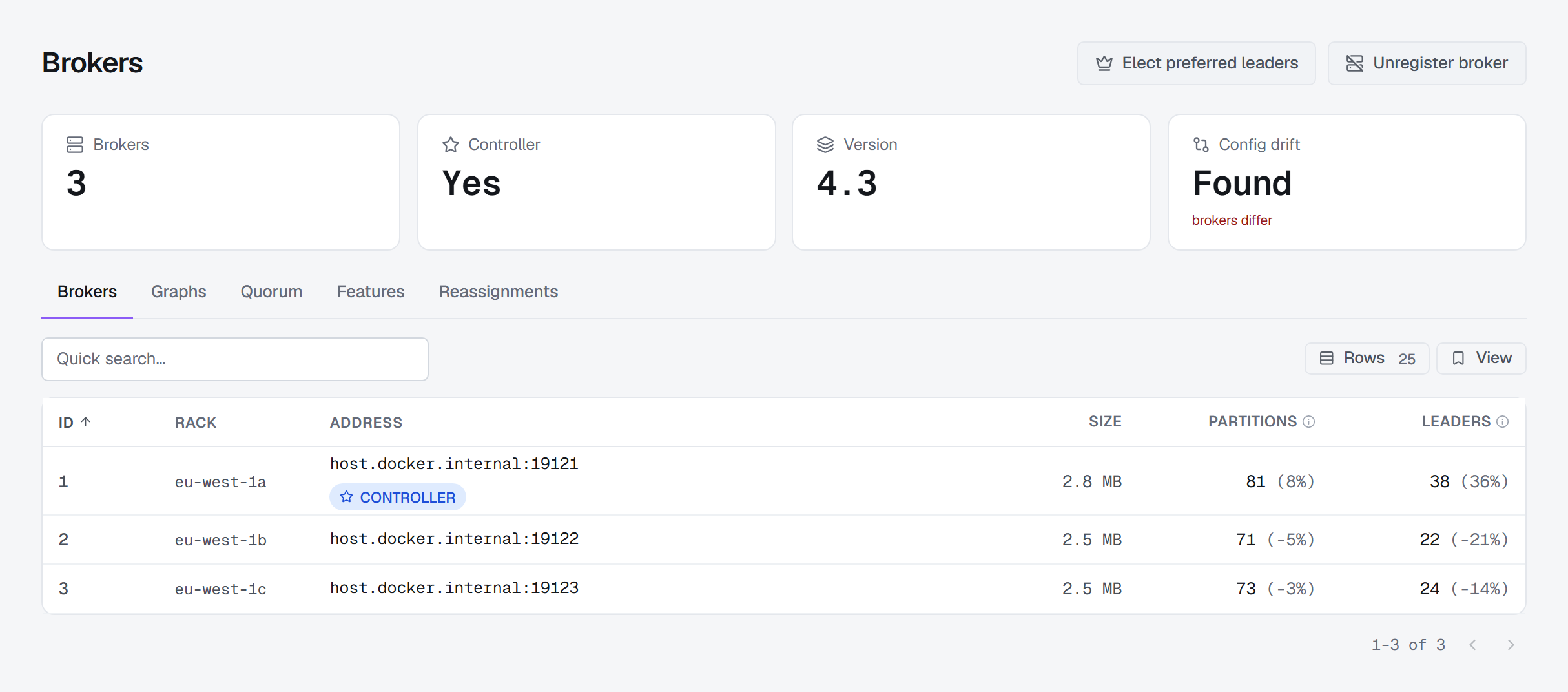The height and width of the screenshot is (692, 1568).
Task: Open the Brokers tab
Action: [87, 292]
